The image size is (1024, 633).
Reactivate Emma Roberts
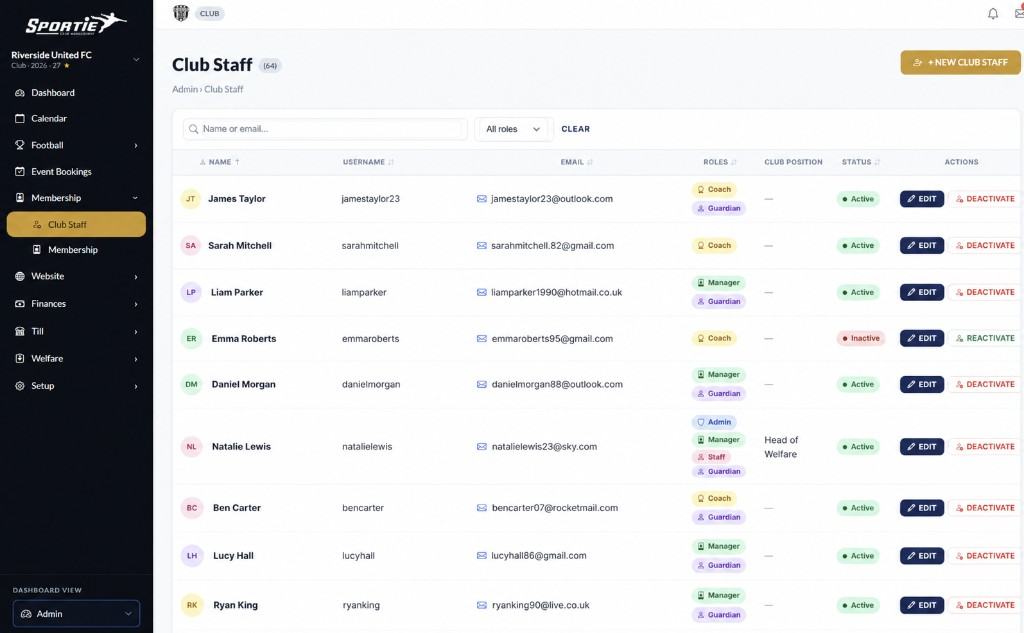pos(985,338)
